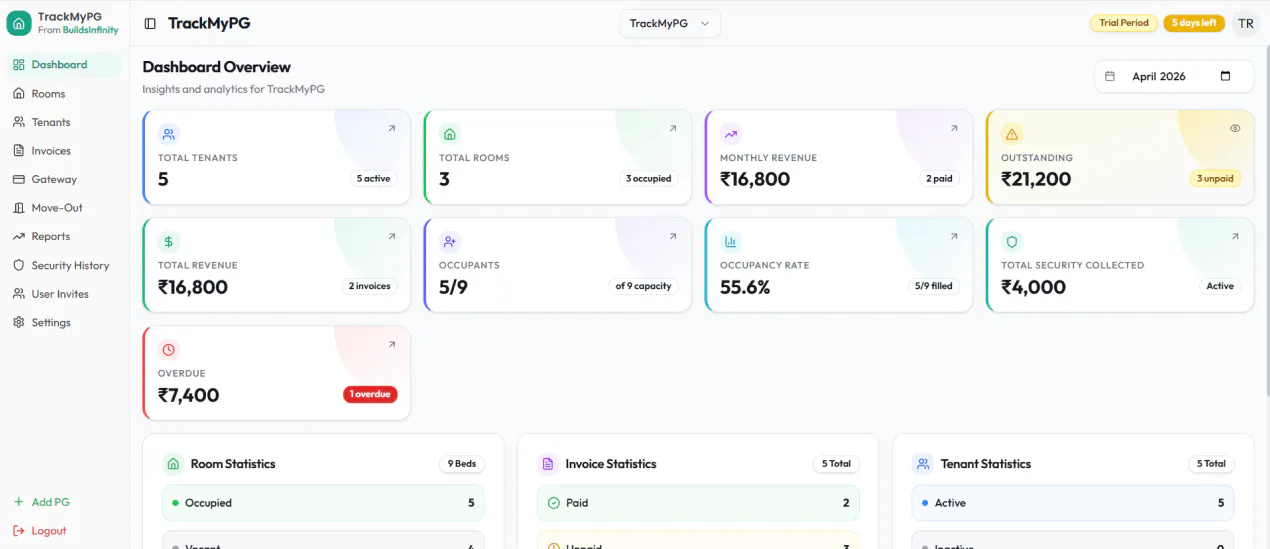
Task: Click the ₹21,200 outstanding amount
Action: [1036, 179]
